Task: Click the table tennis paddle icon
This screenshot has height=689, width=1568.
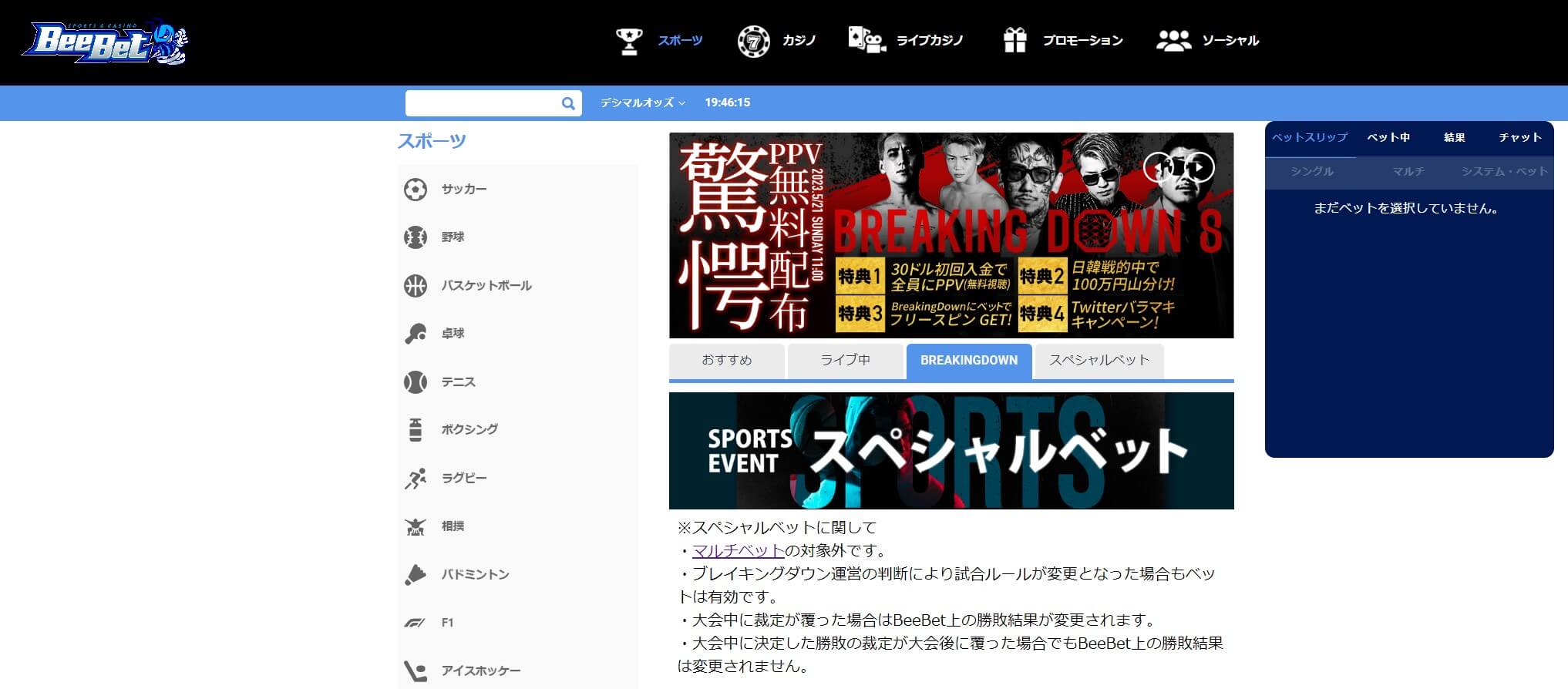Action: tap(416, 334)
